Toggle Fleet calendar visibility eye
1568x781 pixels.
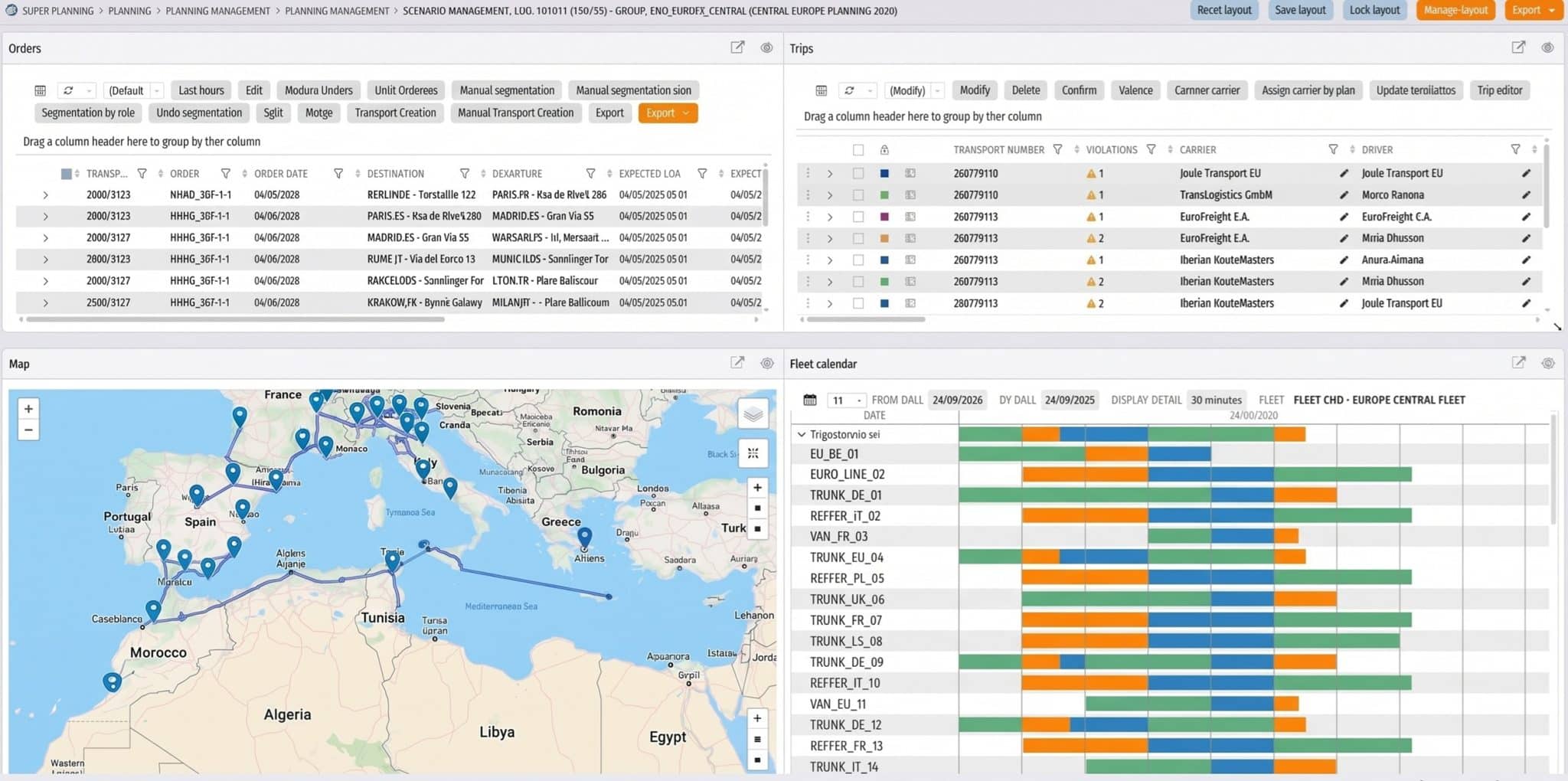pos(1547,363)
